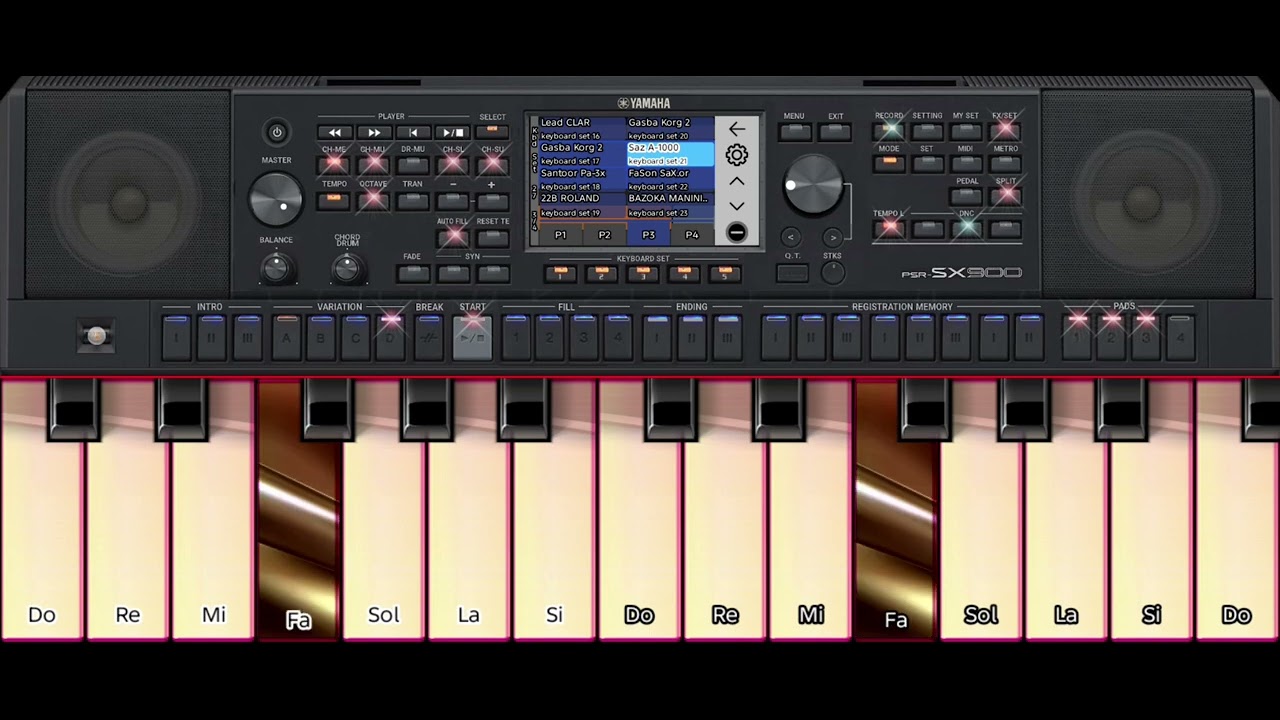Click the RESET TE button
The image size is (1280, 720).
coord(492,237)
